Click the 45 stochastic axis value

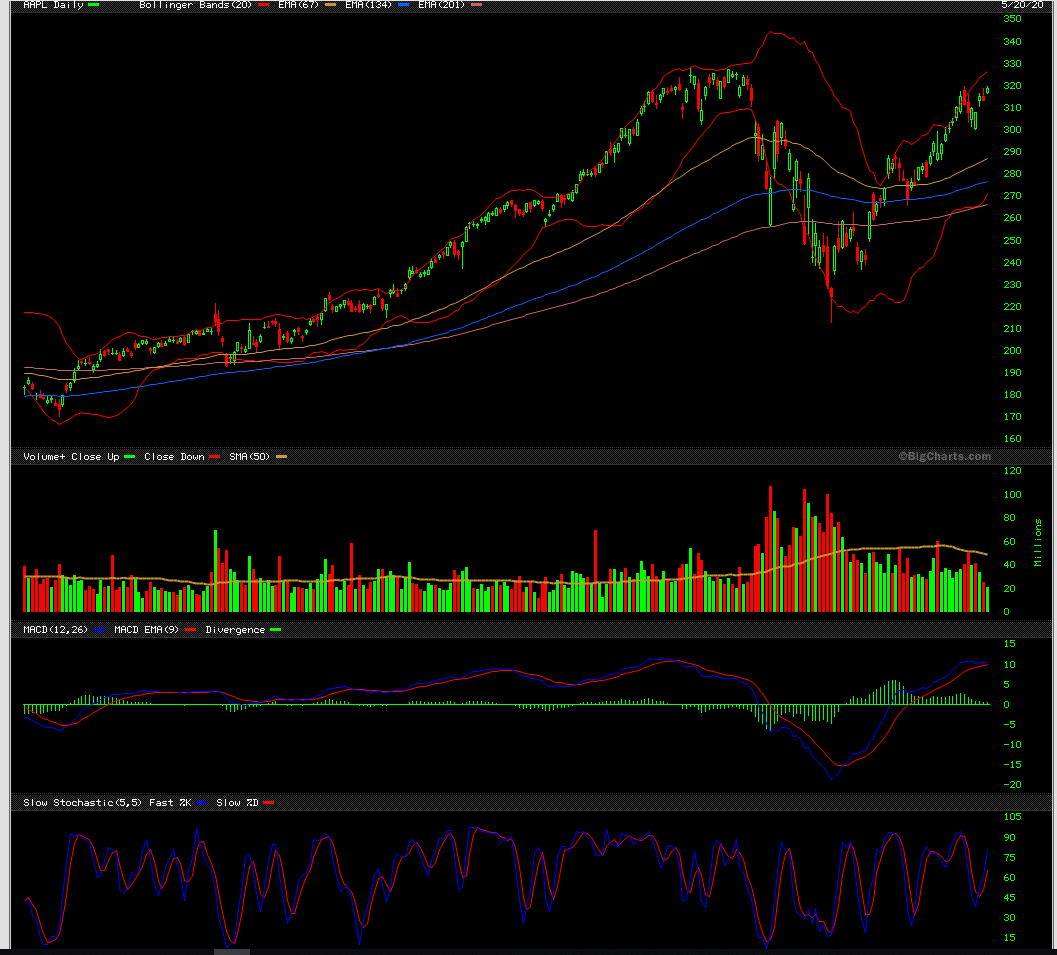1009,898
